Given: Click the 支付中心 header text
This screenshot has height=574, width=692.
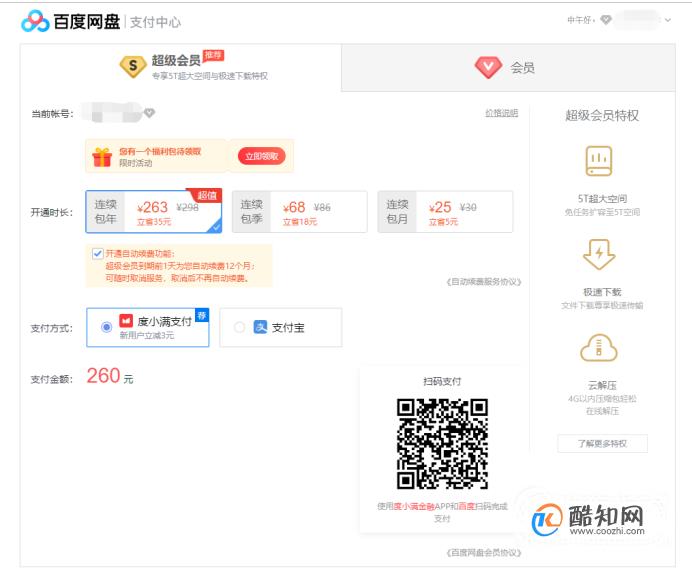Looking at the screenshot, I should (155, 22).
